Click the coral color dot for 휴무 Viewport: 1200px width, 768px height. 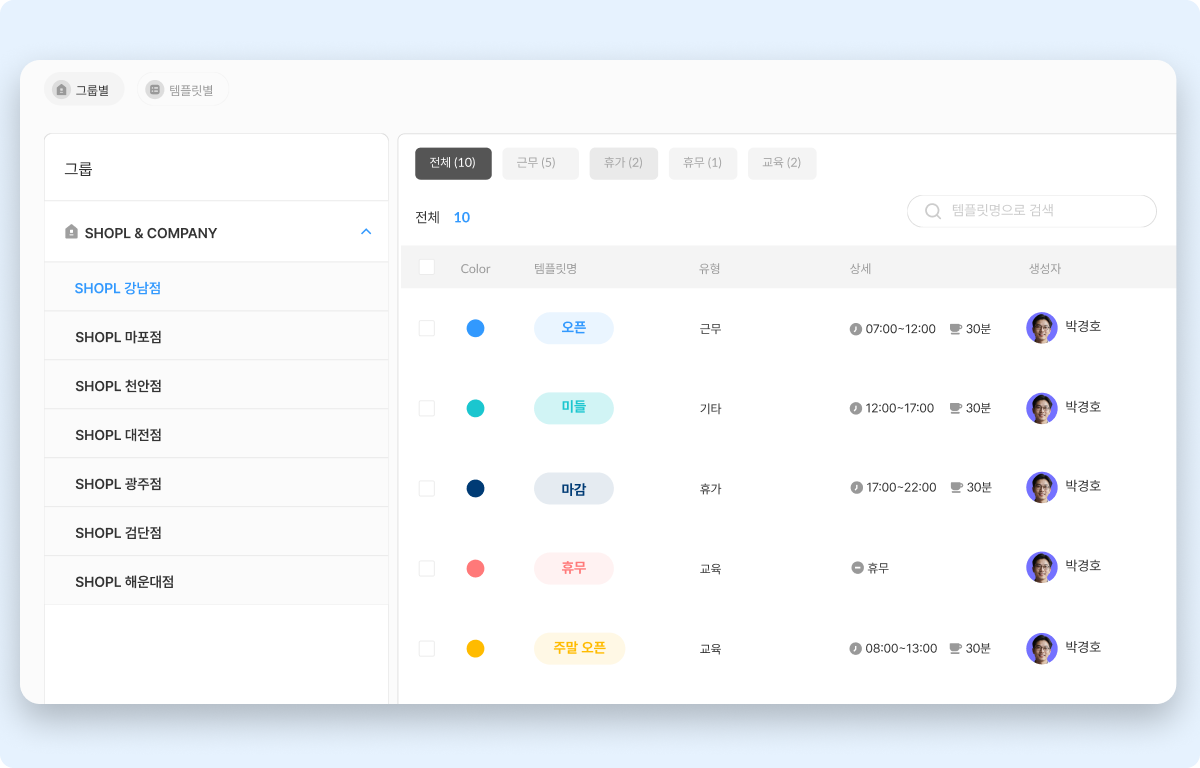[x=476, y=568]
